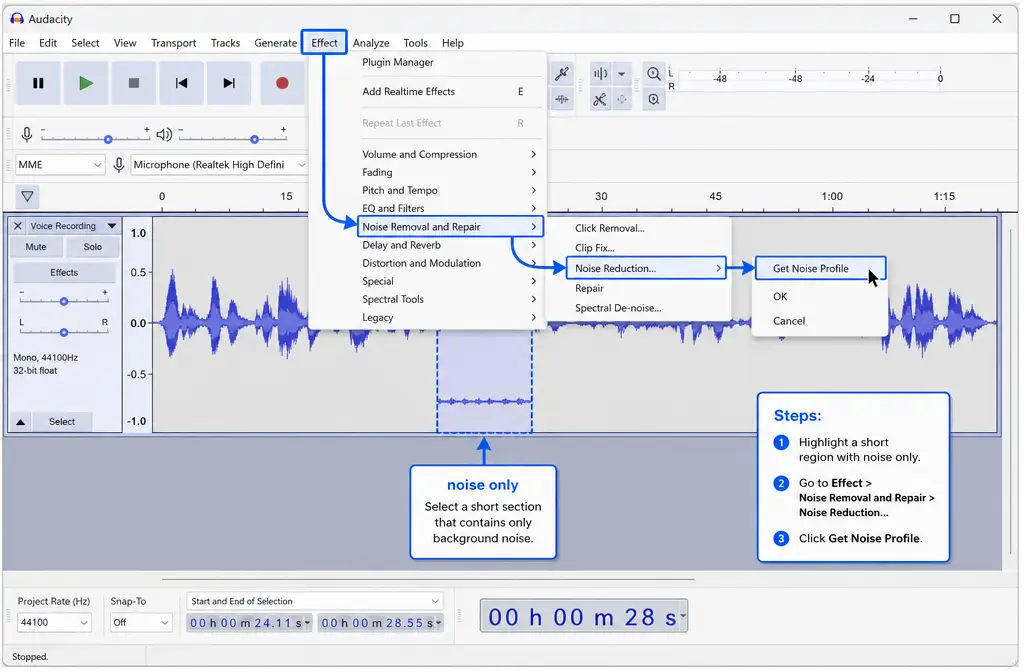Open the Microphone recording device dropdown

click(x=219, y=165)
